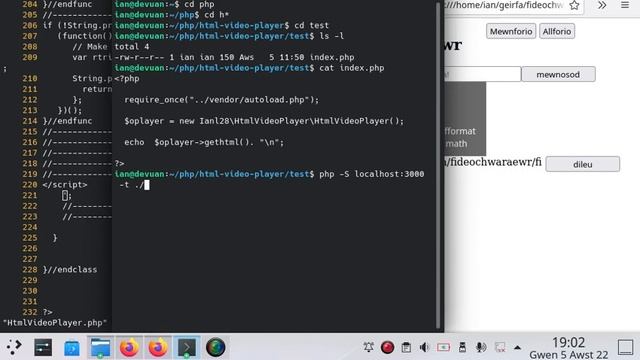The width and height of the screenshot is (640, 360).
Task: Click the browser address bar URL
Action: point(504,6)
